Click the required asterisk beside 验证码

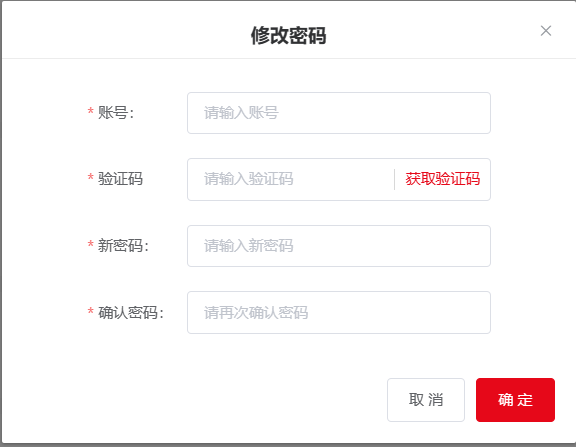pyautogui.click(x=90, y=178)
